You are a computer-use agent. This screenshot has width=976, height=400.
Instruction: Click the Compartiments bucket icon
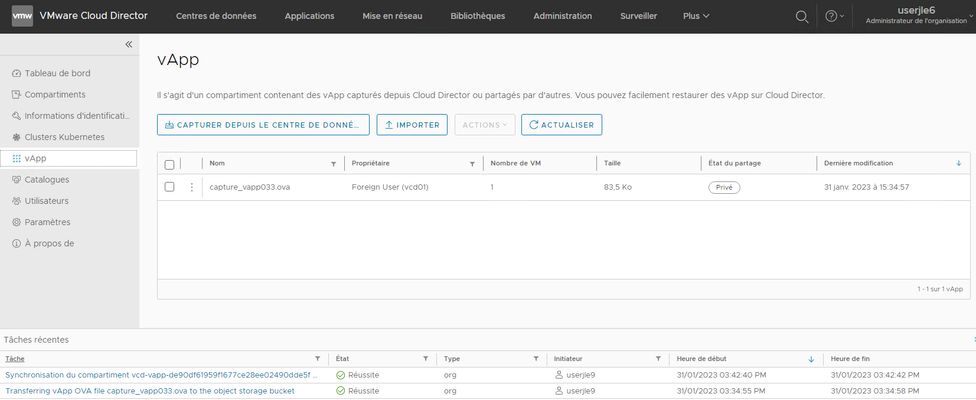17,95
